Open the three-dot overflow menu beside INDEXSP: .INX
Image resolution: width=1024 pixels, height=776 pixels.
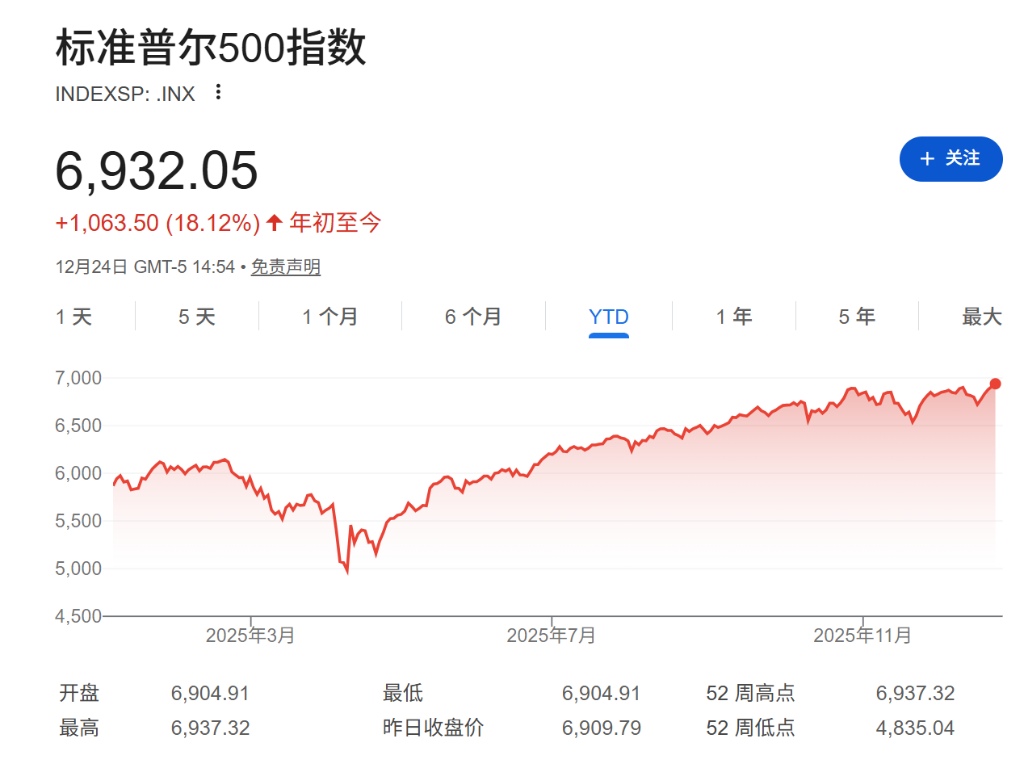pos(217,93)
